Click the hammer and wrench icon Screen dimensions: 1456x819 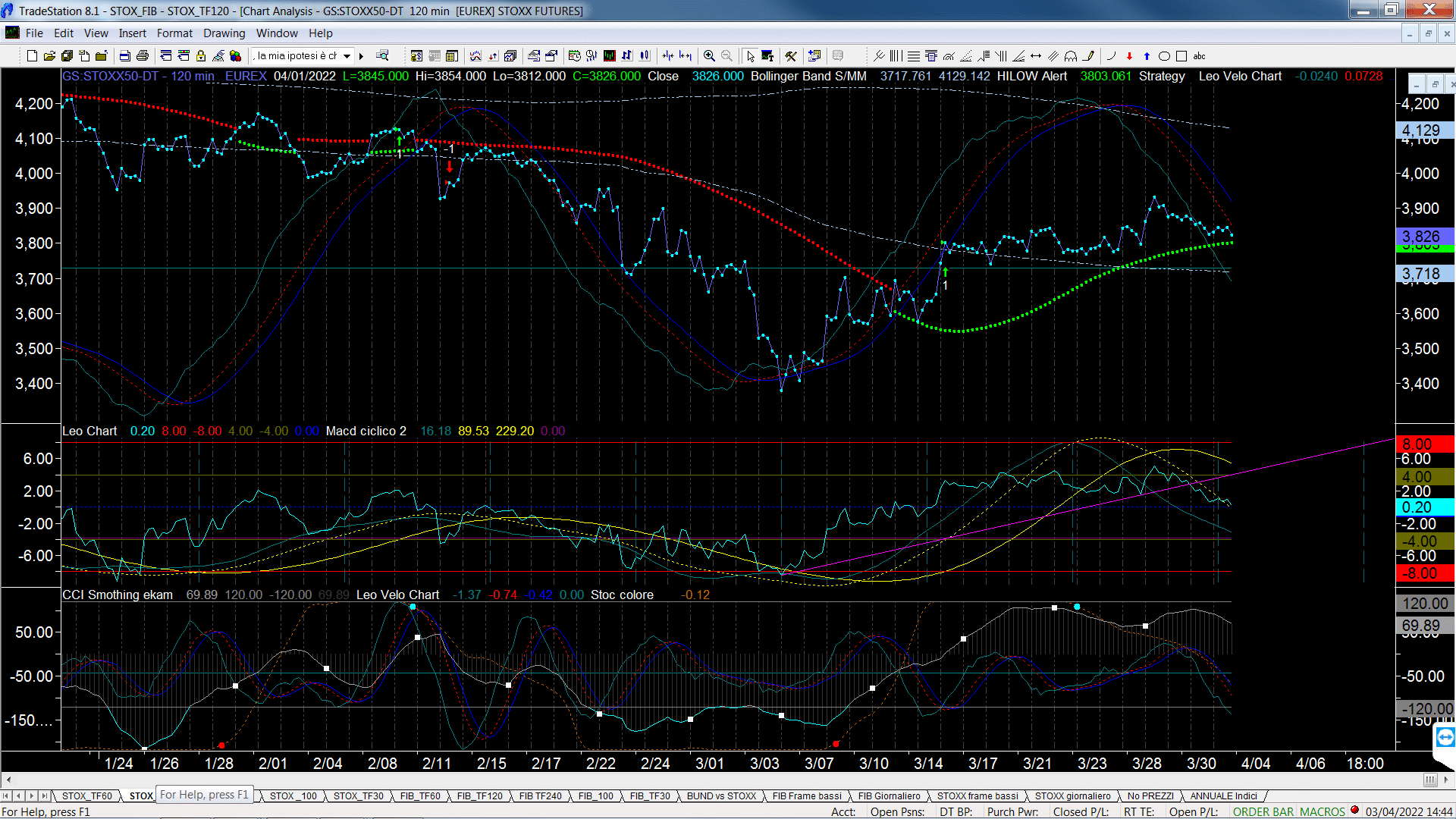791,55
